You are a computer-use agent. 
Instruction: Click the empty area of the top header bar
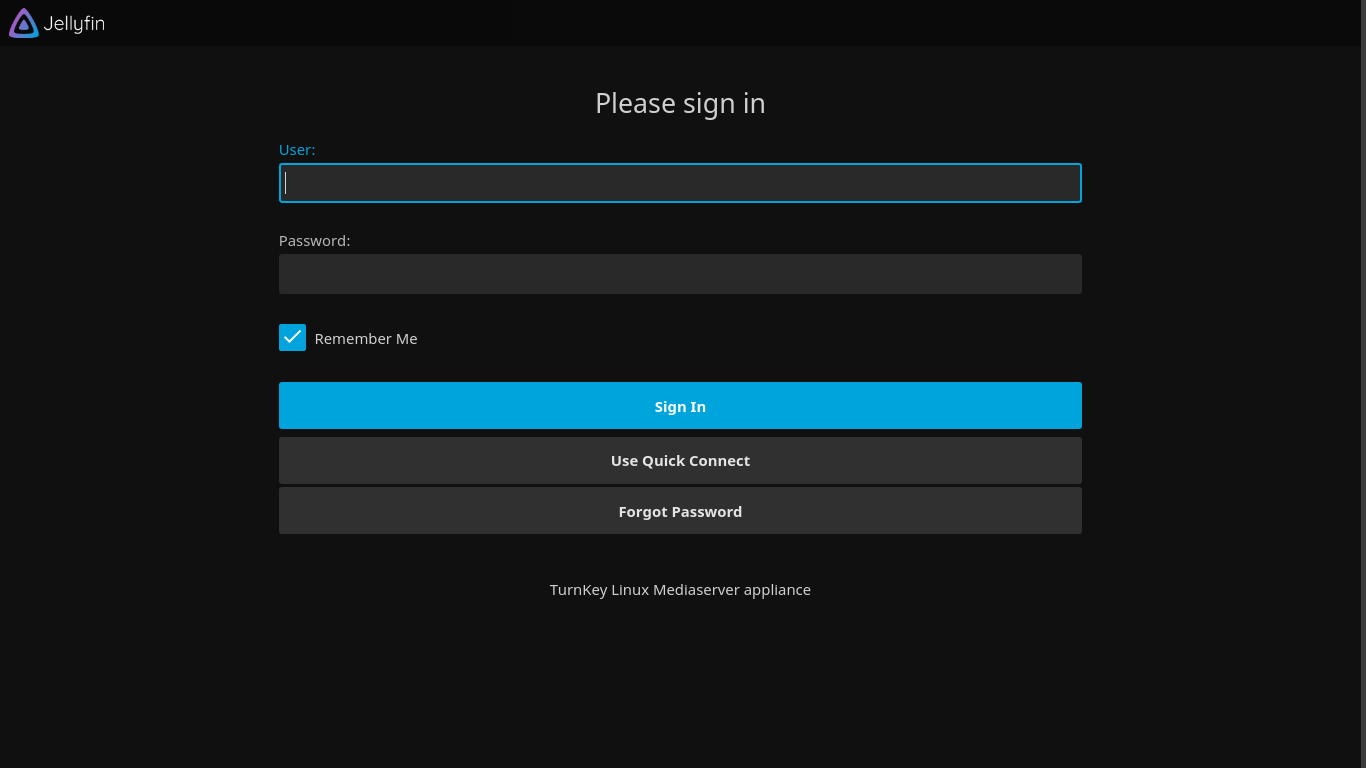click(x=700, y=23)
